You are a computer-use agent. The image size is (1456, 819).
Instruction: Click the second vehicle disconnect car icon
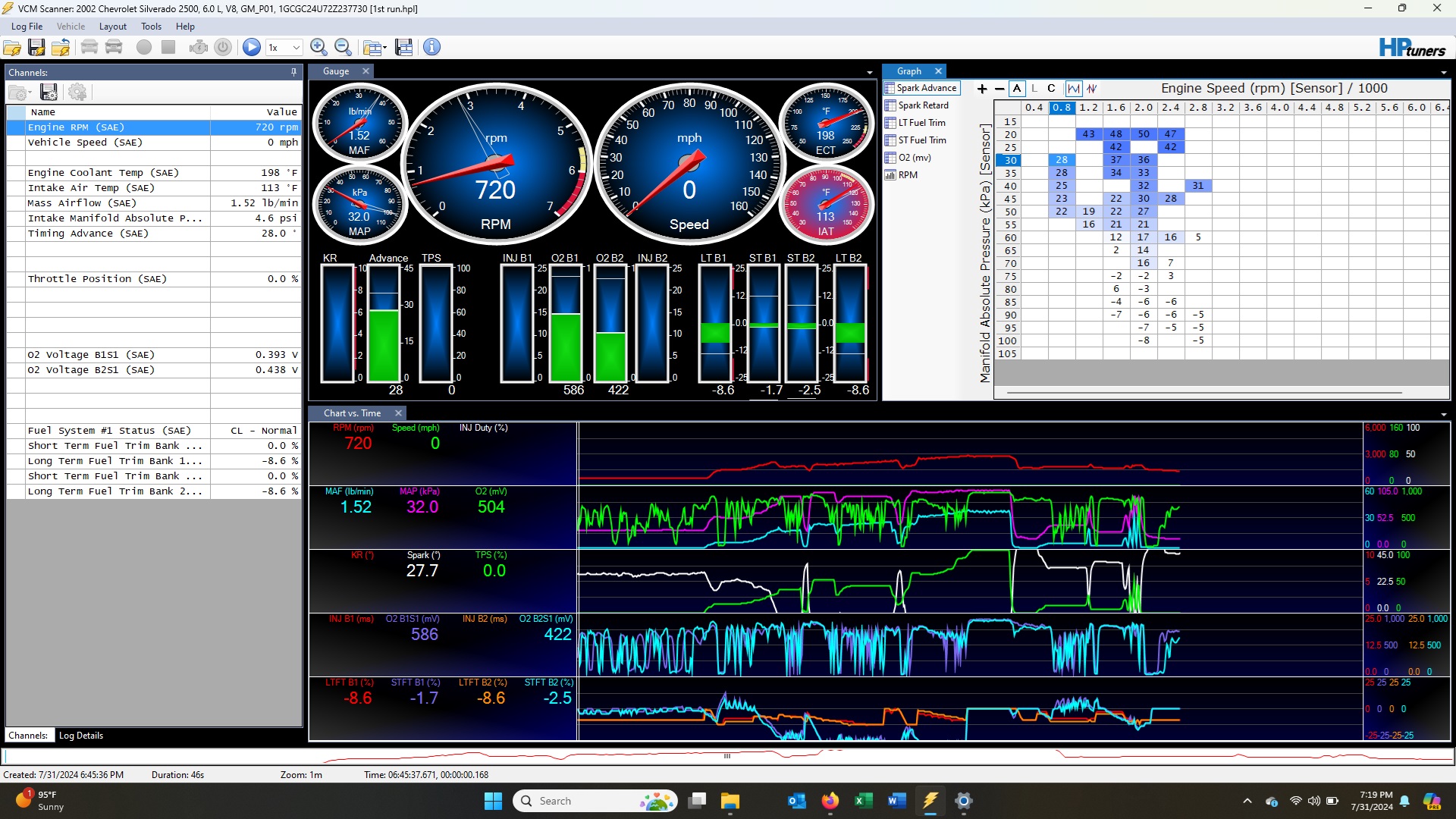coord(114,48)
